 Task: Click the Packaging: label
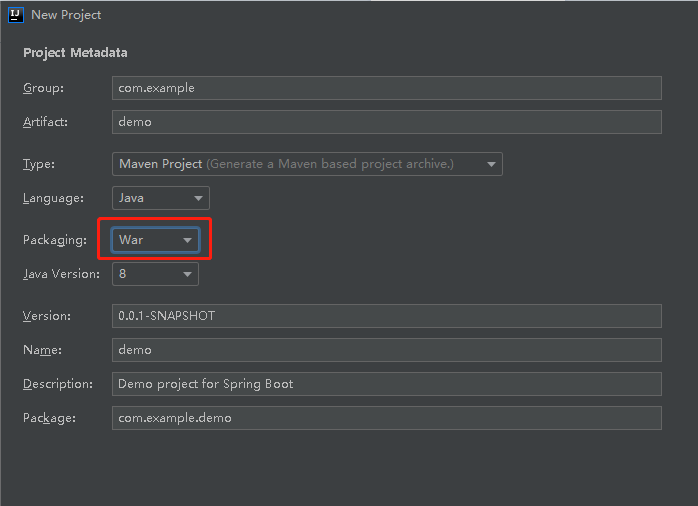[x=55, y=240]
